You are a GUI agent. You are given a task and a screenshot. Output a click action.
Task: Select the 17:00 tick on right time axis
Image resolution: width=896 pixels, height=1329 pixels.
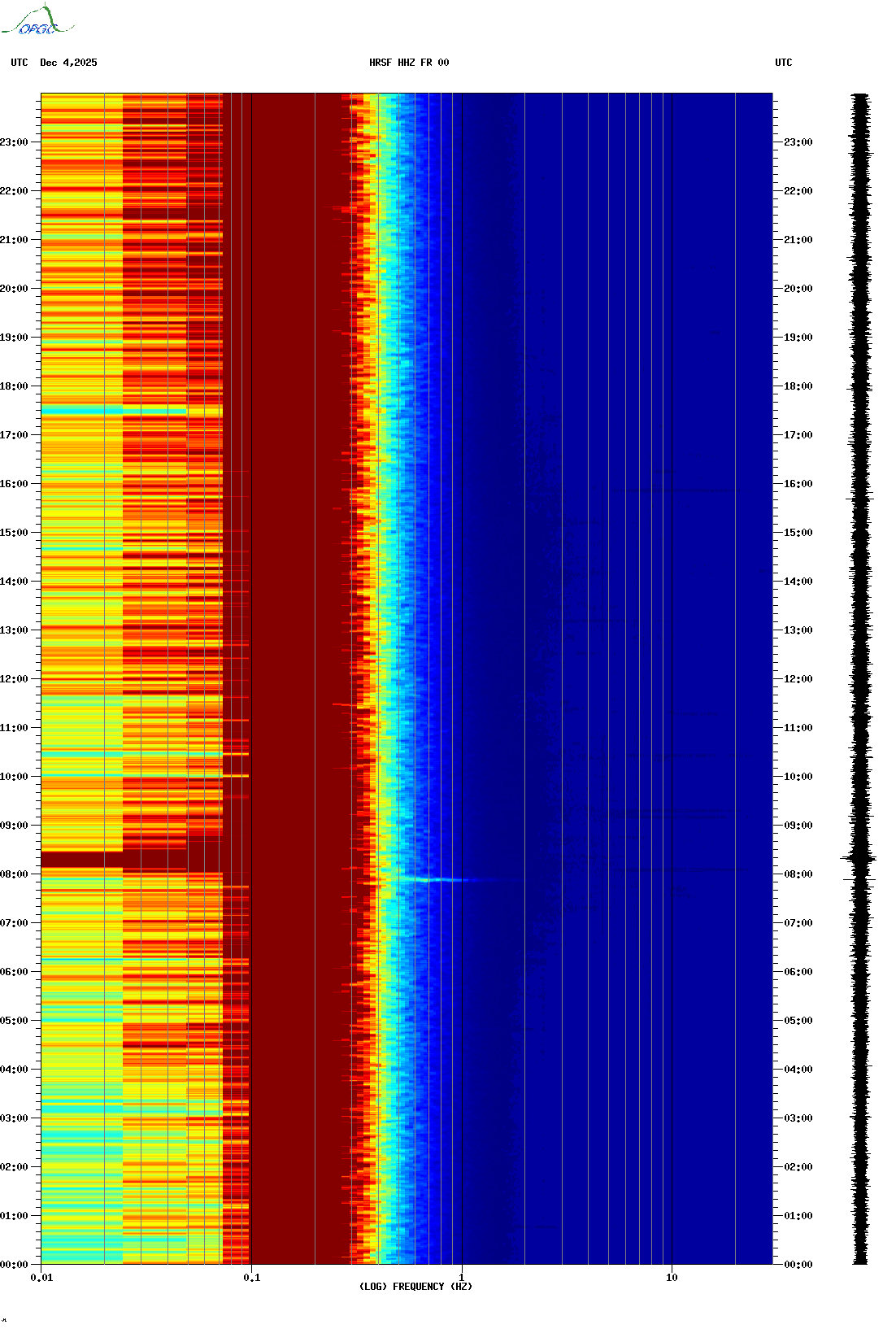point(798,435)
